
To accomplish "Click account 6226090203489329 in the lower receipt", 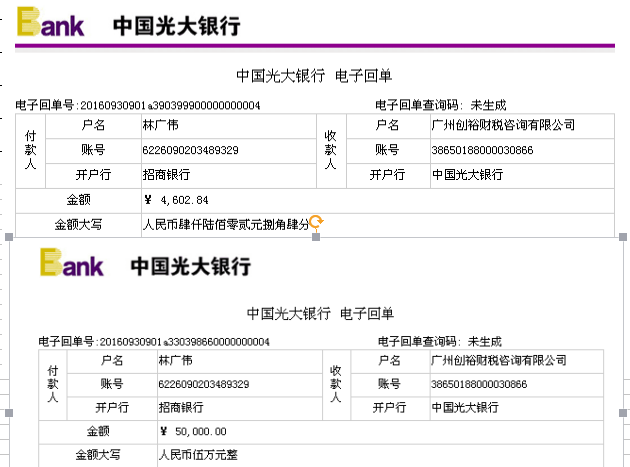I will click(x=204, y=384).
